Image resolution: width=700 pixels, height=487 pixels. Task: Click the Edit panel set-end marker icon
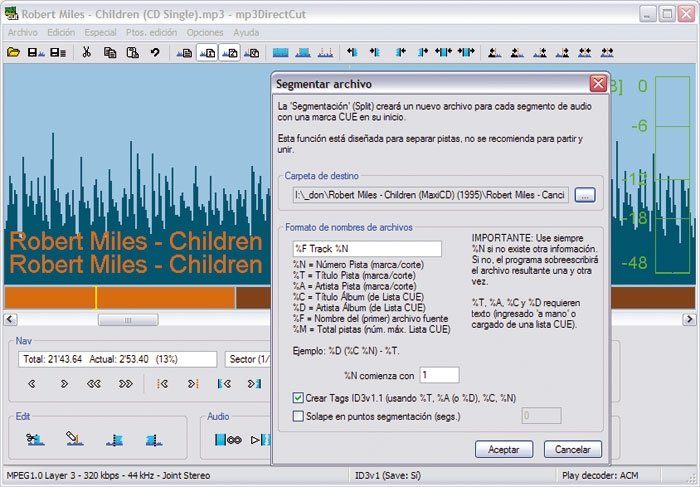click(154, 440)
